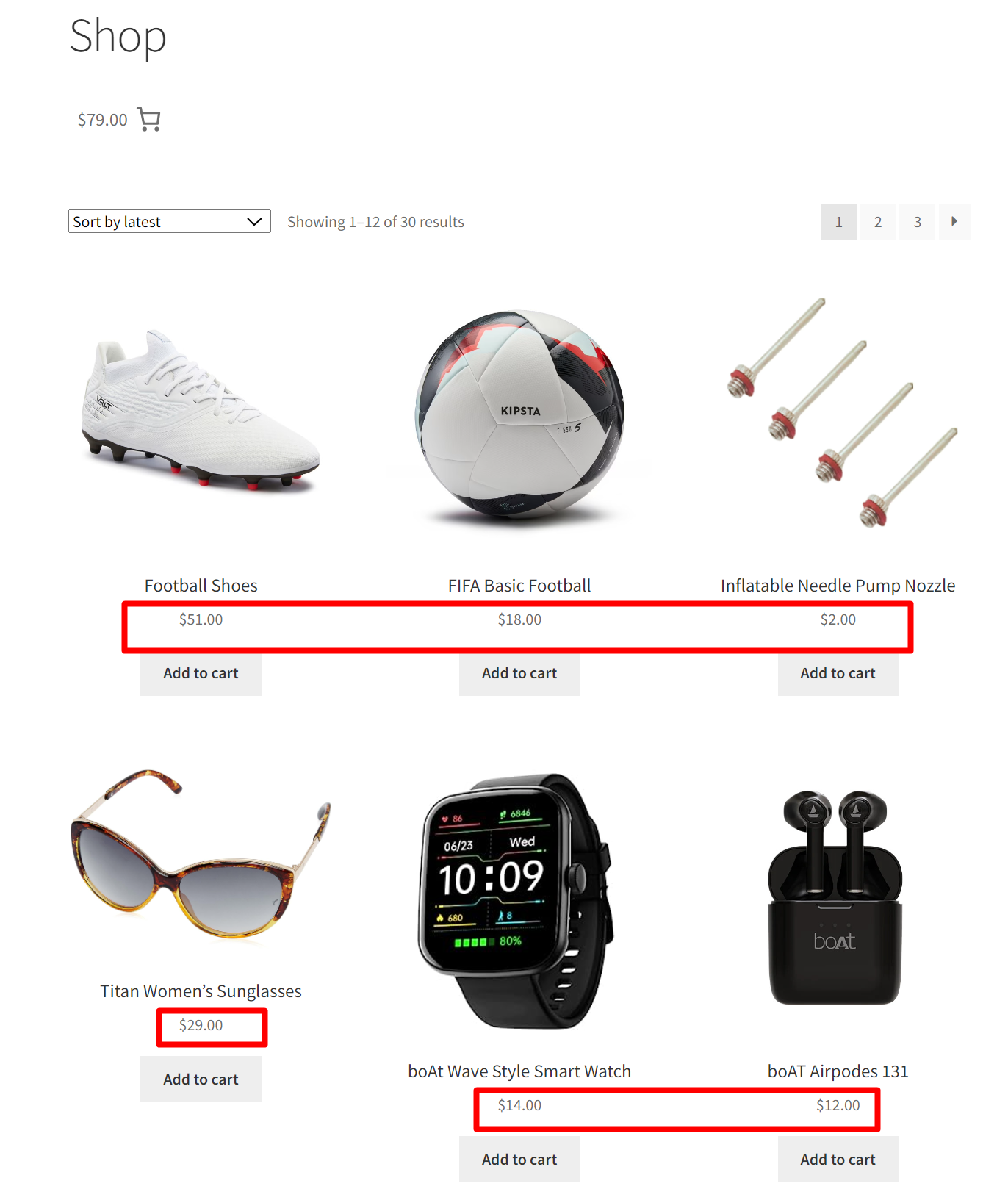The height and width of the screenshot is (1200, 1008).
Task: Open the sunglasses product image
Action: (x=201, y=854)
